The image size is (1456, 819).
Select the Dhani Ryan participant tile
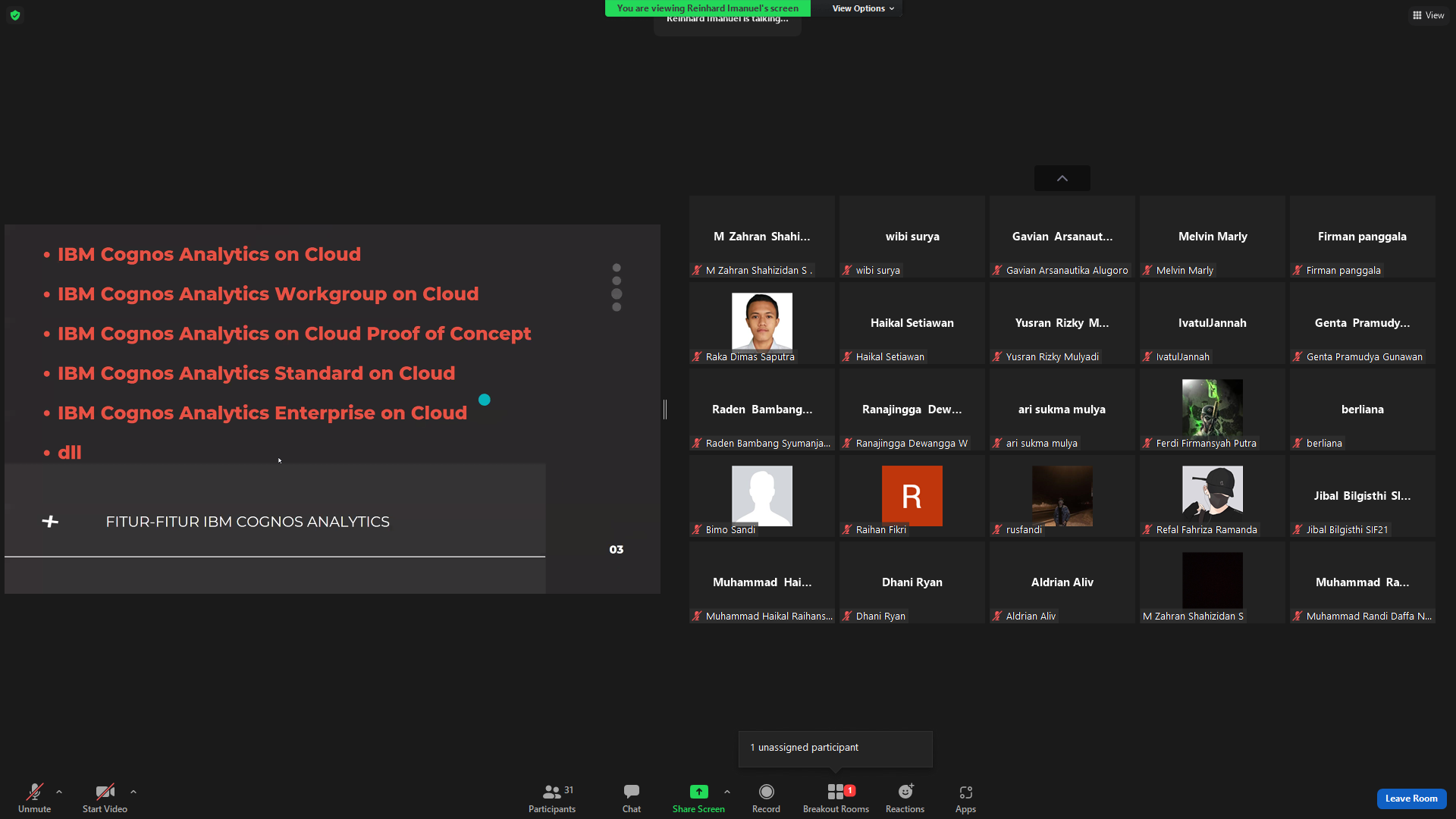(x=912, y=582)
